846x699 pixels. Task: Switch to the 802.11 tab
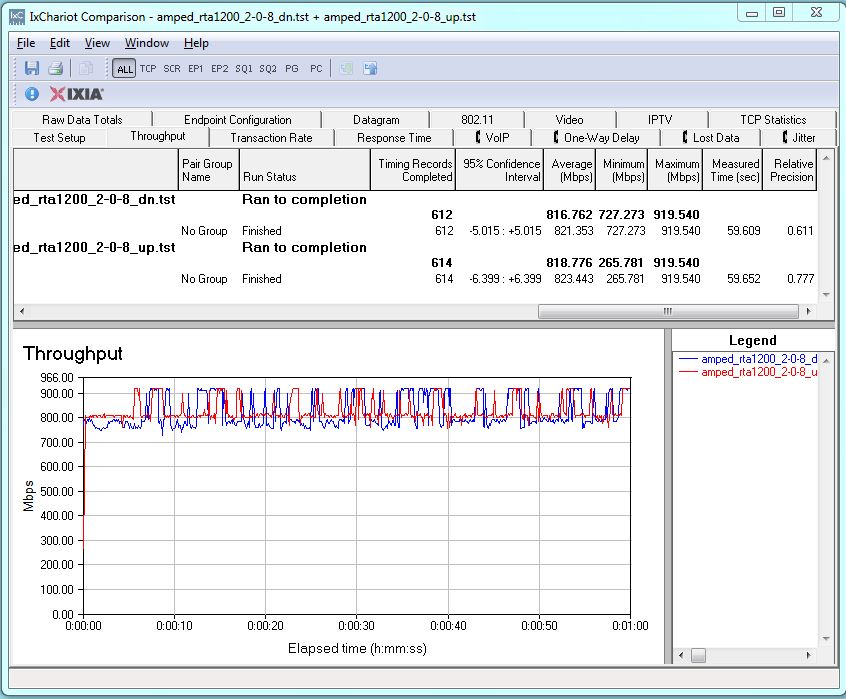click(477, 120)
